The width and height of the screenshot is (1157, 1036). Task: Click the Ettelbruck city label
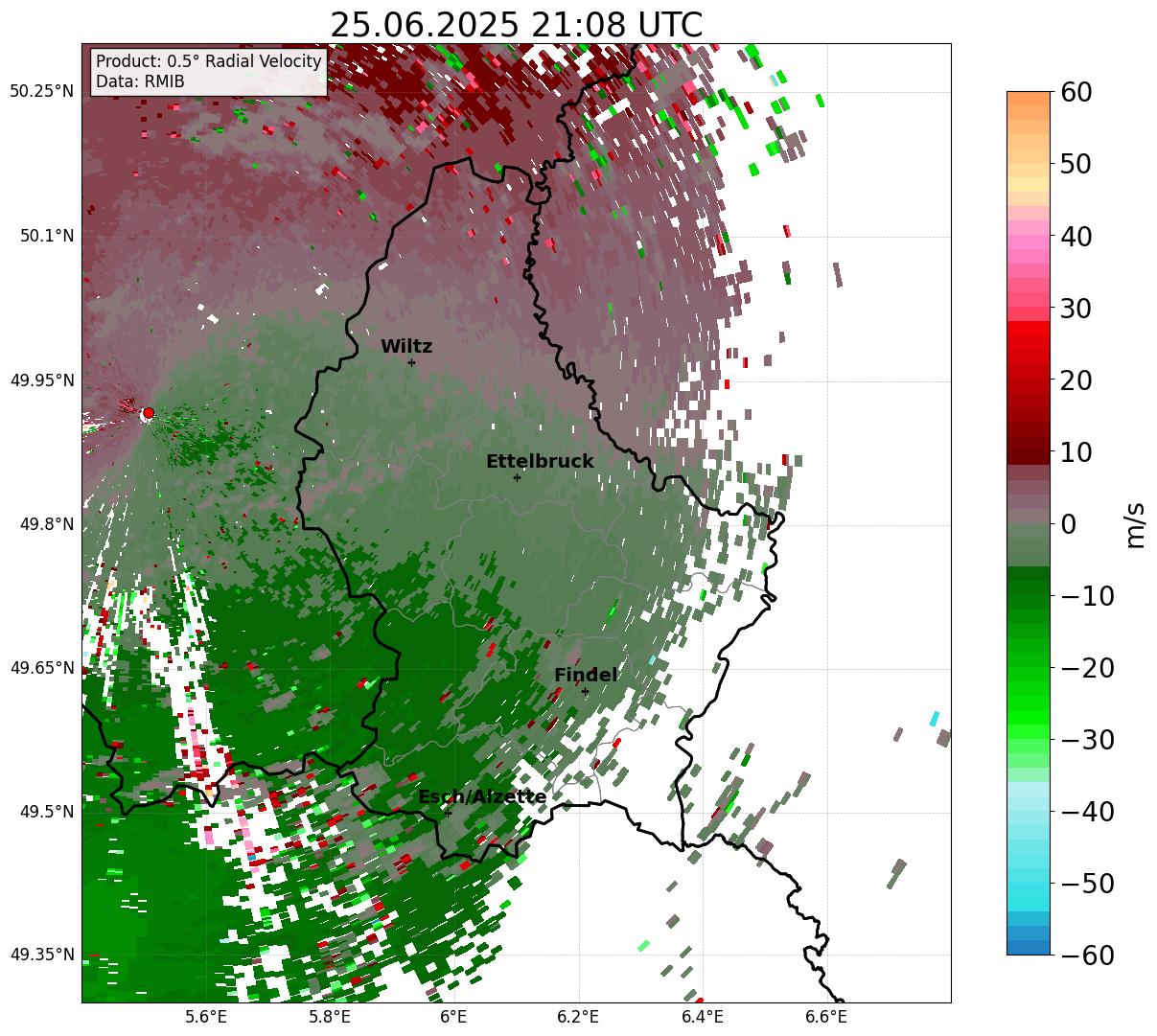(x=540, y=462)
